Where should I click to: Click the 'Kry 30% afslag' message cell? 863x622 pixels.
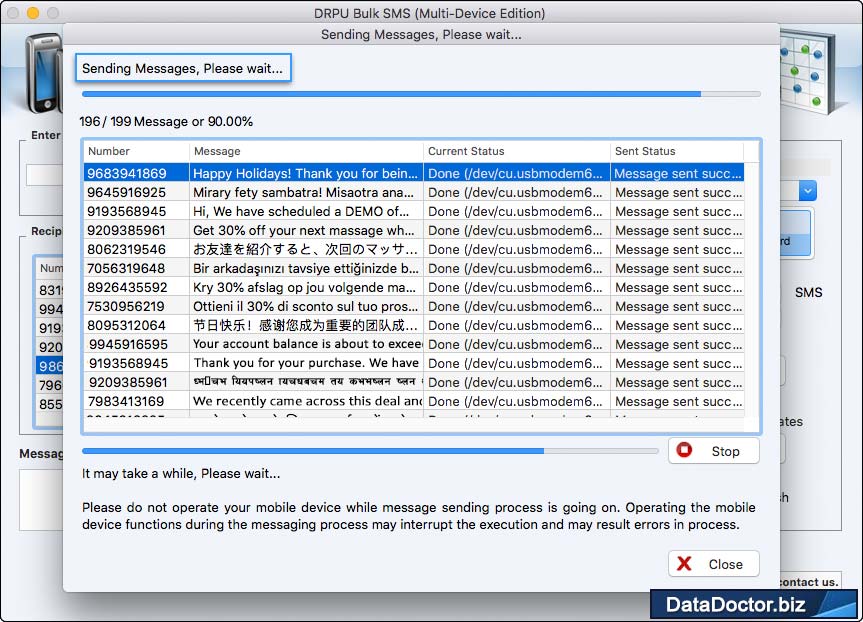(306, 287)
